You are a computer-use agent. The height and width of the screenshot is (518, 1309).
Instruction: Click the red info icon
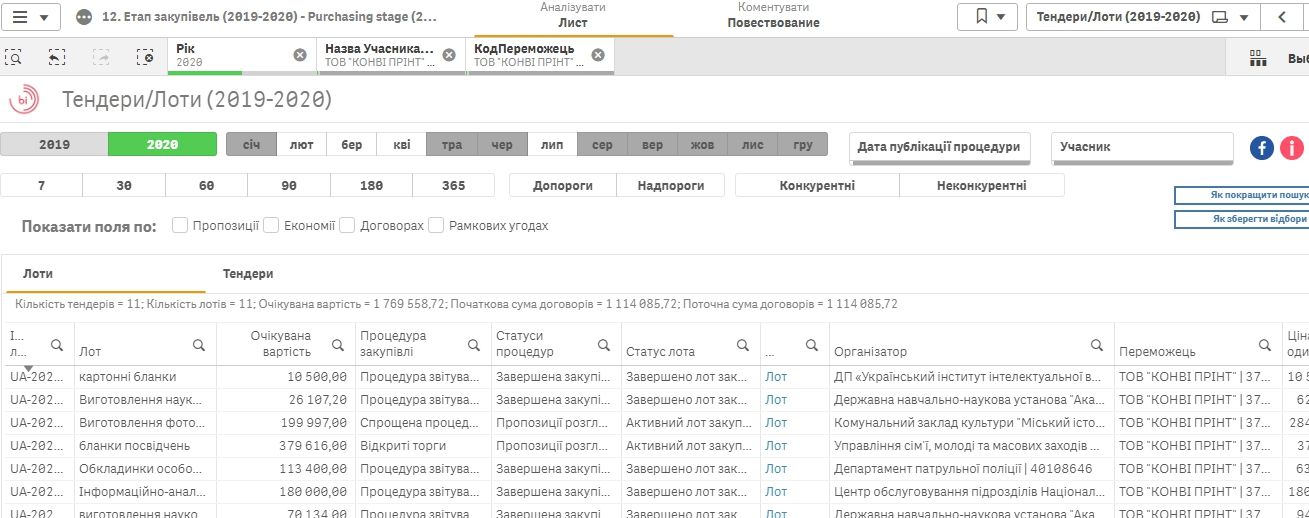point(1291,148)
